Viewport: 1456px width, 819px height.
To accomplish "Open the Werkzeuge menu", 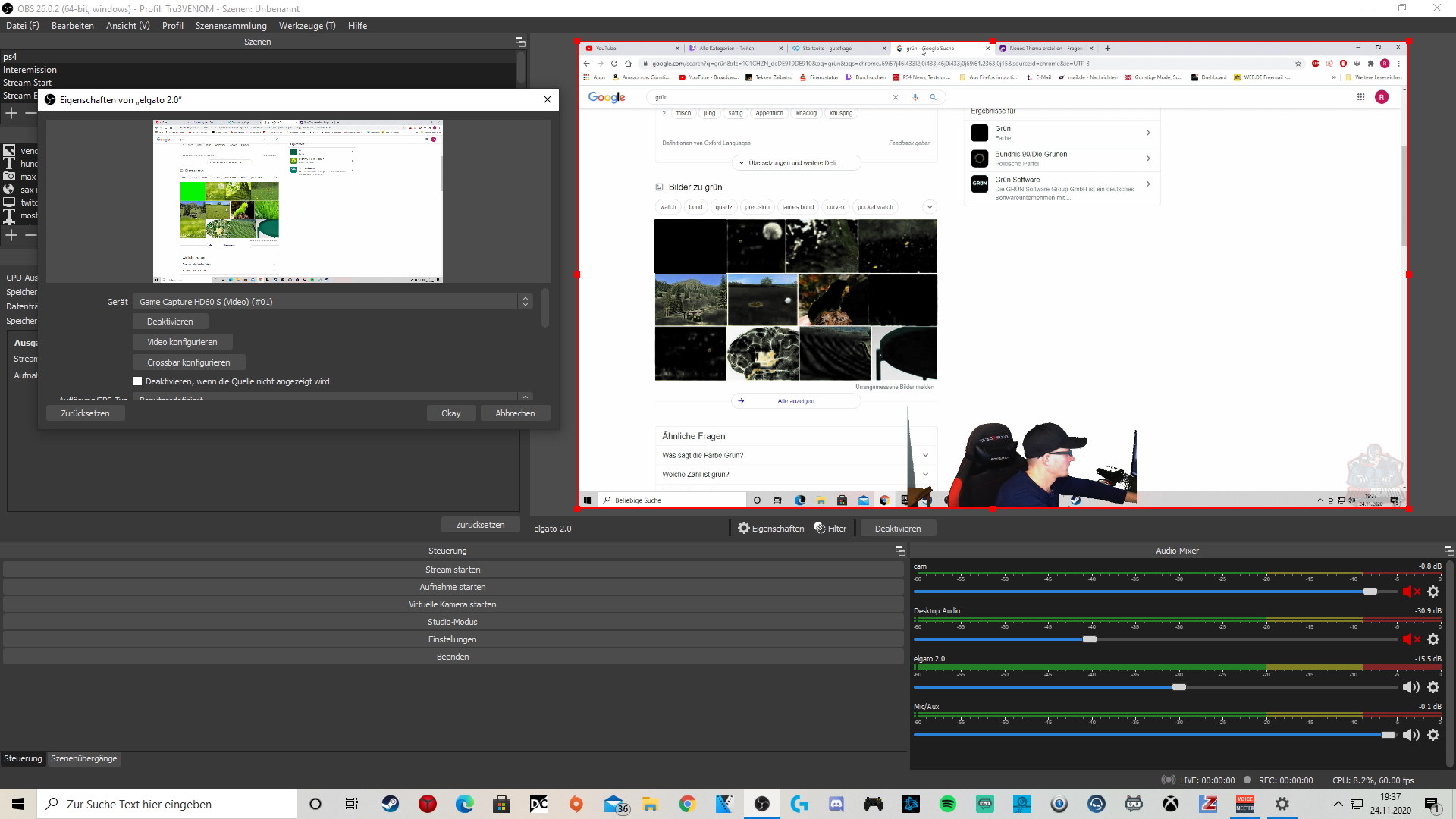I will point(306,26).
